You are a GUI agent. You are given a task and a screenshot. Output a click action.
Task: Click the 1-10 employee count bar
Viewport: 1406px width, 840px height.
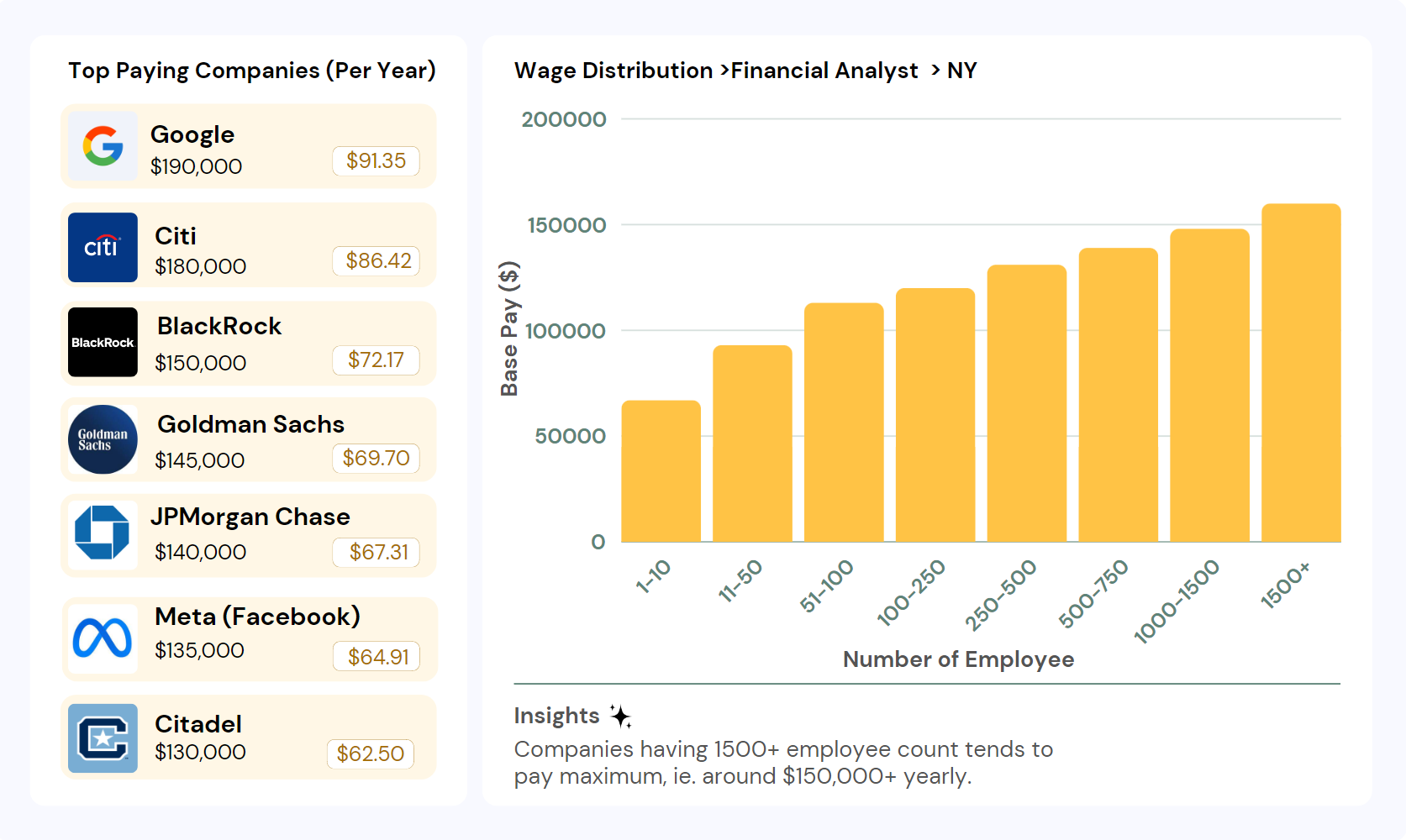(x=661, y=470)
